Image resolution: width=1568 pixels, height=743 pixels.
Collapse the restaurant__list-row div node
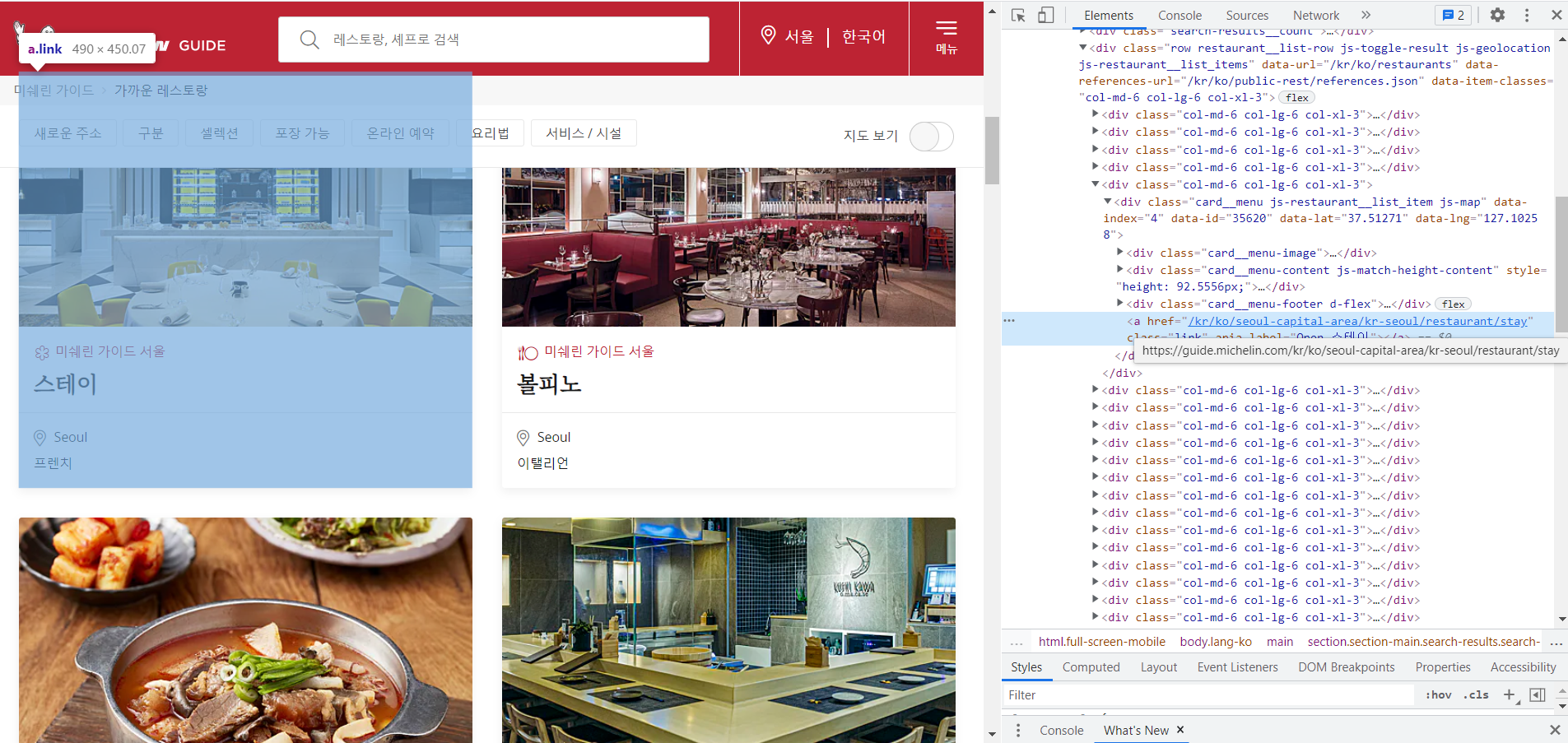tap(1082, 48)
